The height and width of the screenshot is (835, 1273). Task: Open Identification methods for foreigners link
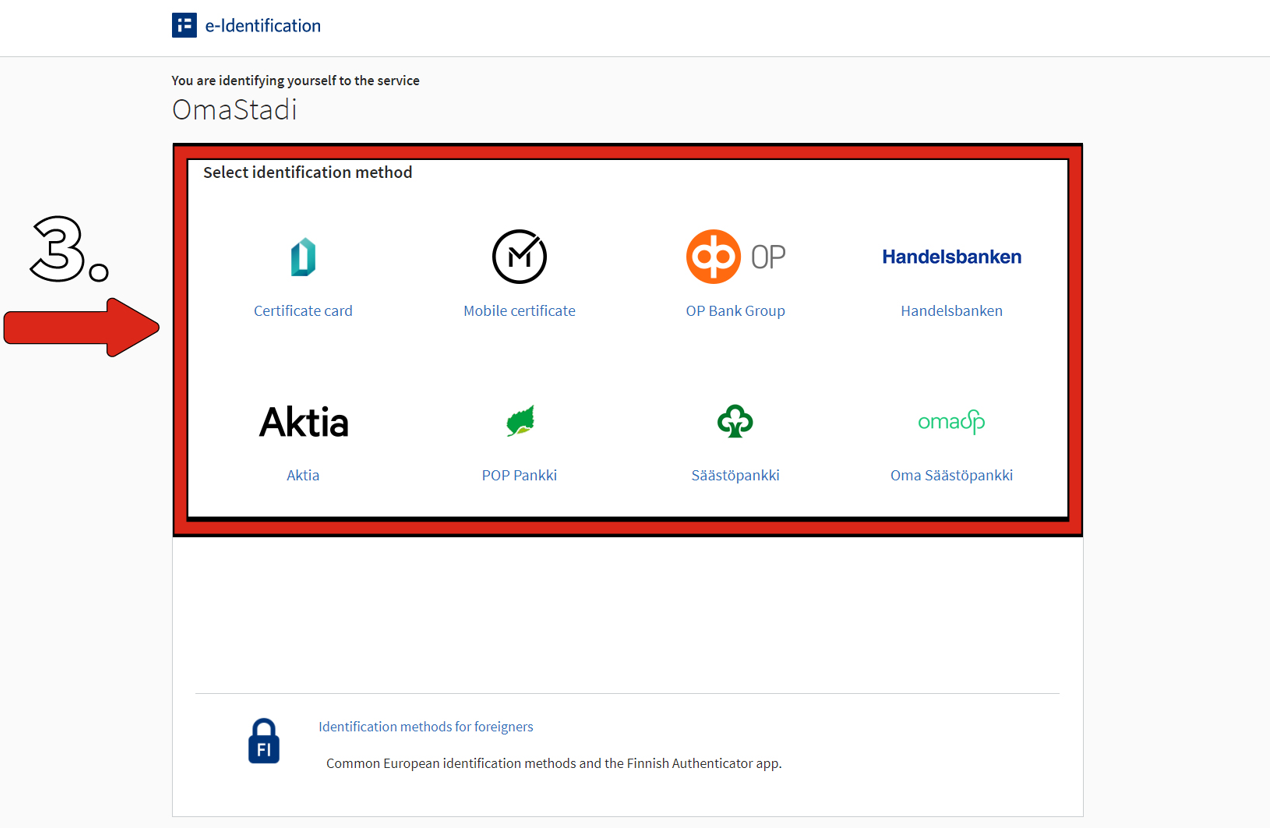click(425, 727)
